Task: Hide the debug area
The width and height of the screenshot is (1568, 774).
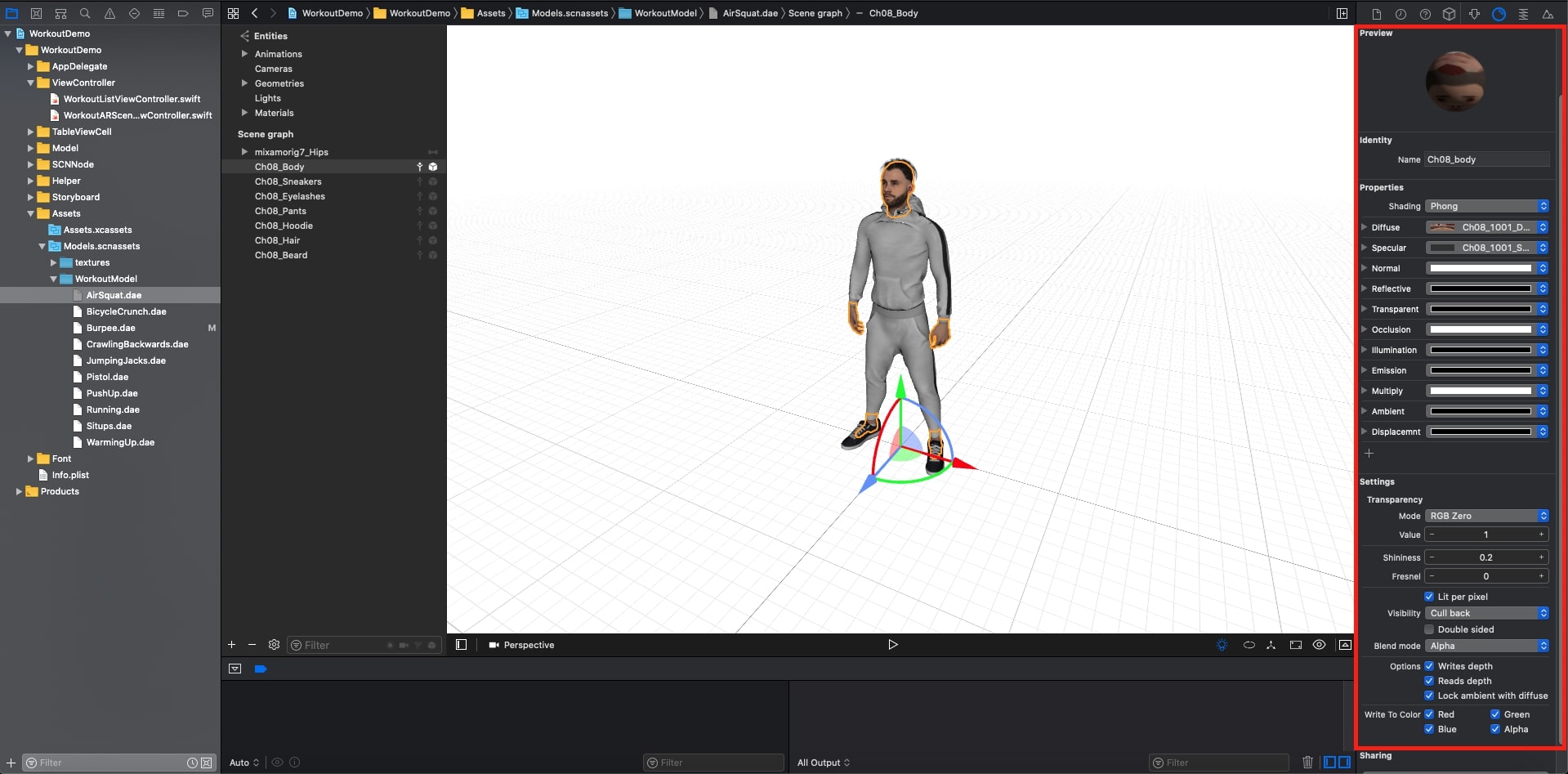Action: point(235,669)
